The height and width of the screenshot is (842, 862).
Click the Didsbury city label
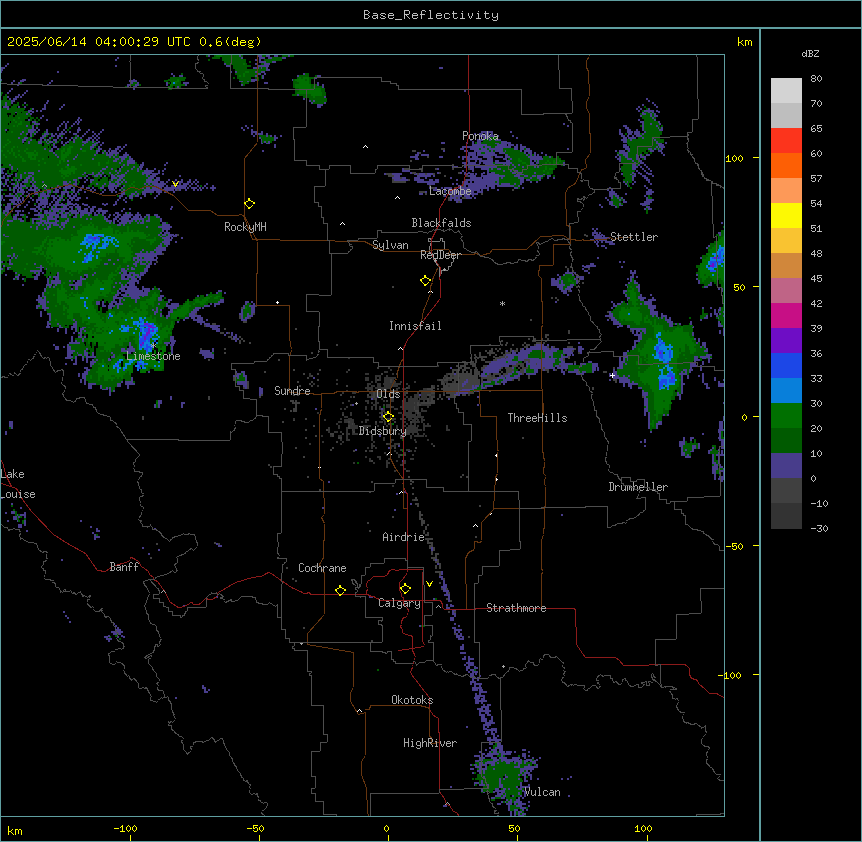coord(383,431)
